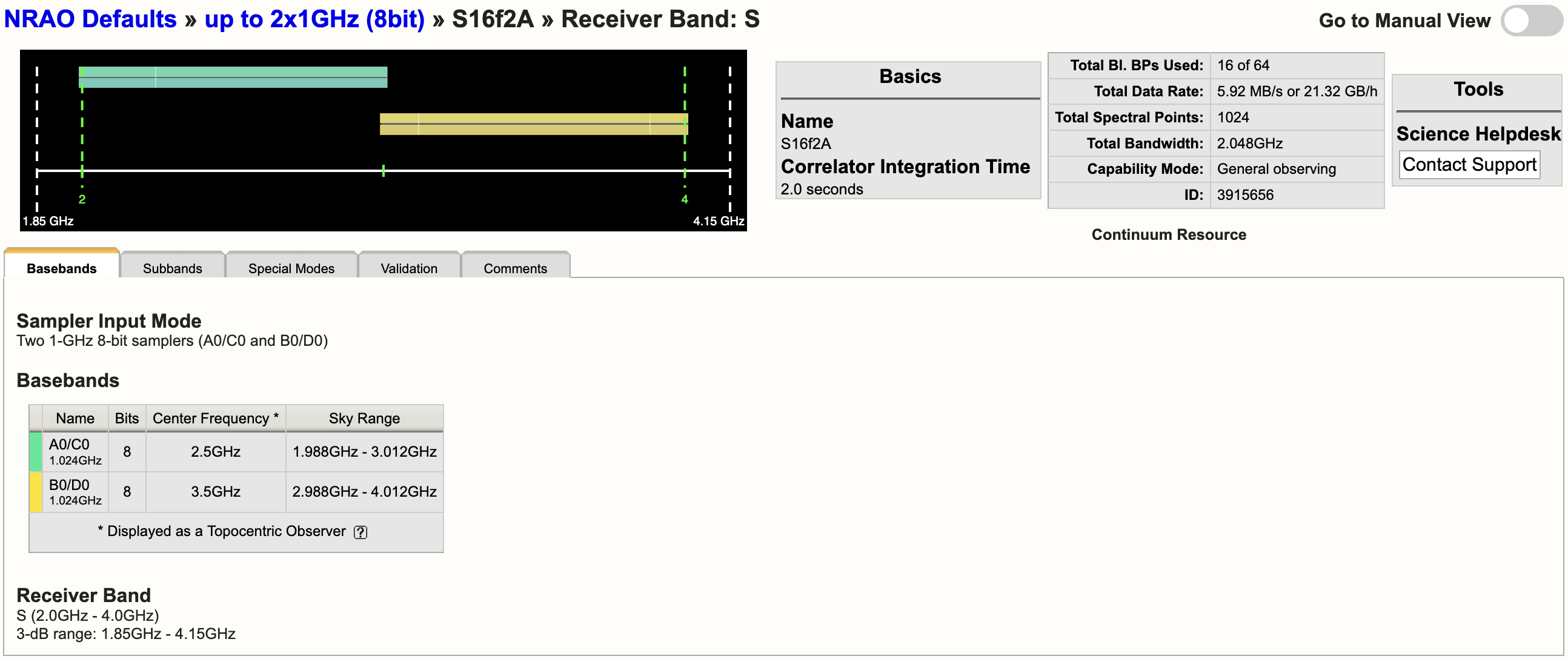Select the green A0/C0 baseband bar in plot

(x=233, y=78)
